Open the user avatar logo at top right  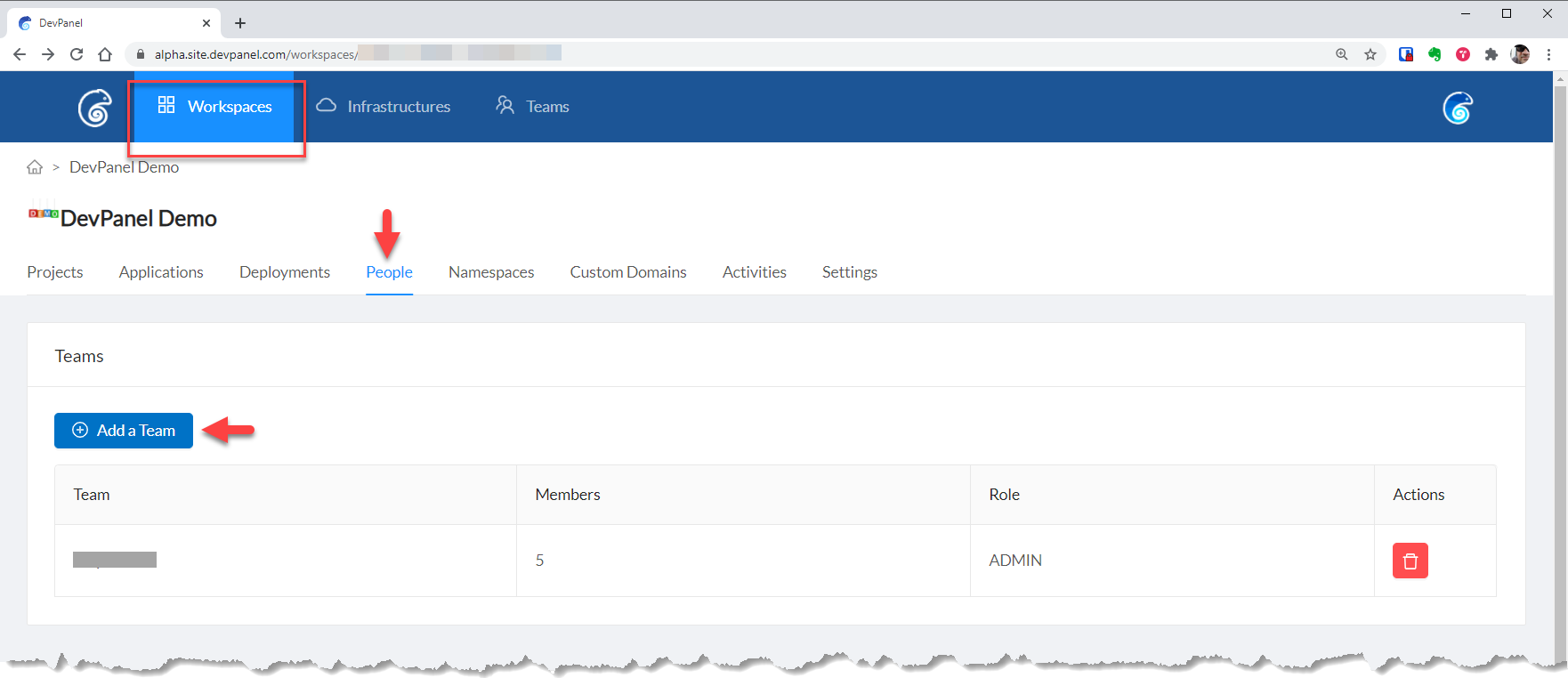(x=1457, y=109)
